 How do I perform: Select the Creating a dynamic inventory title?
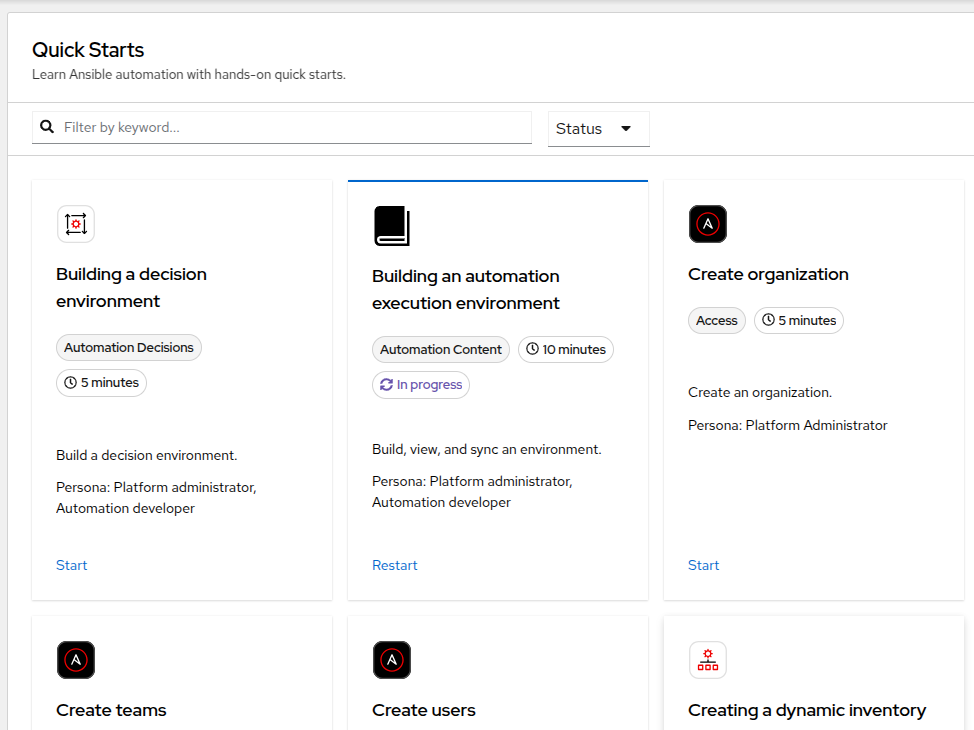pos(807,710)
